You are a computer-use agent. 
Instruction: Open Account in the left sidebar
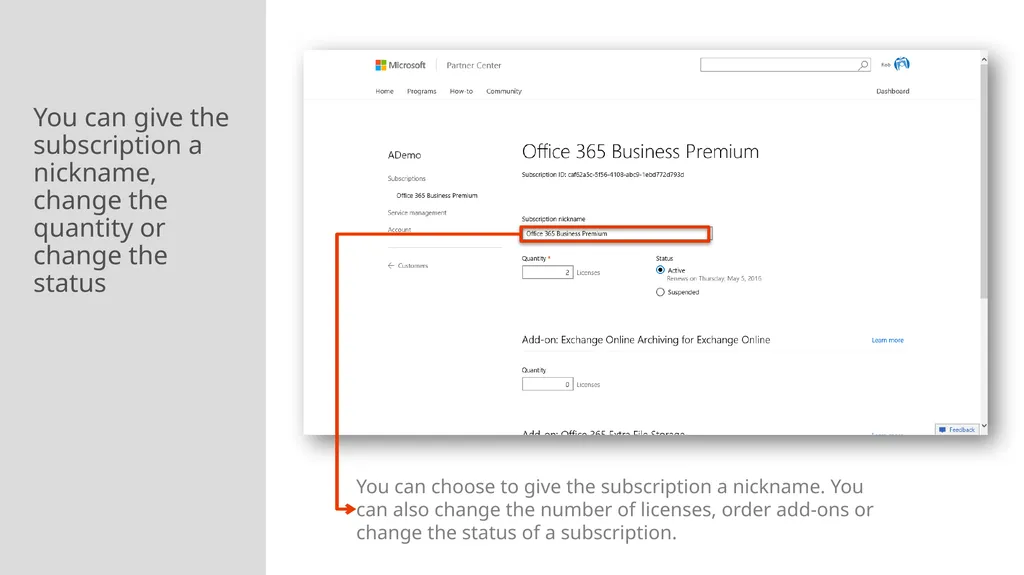tap(399, 229)
